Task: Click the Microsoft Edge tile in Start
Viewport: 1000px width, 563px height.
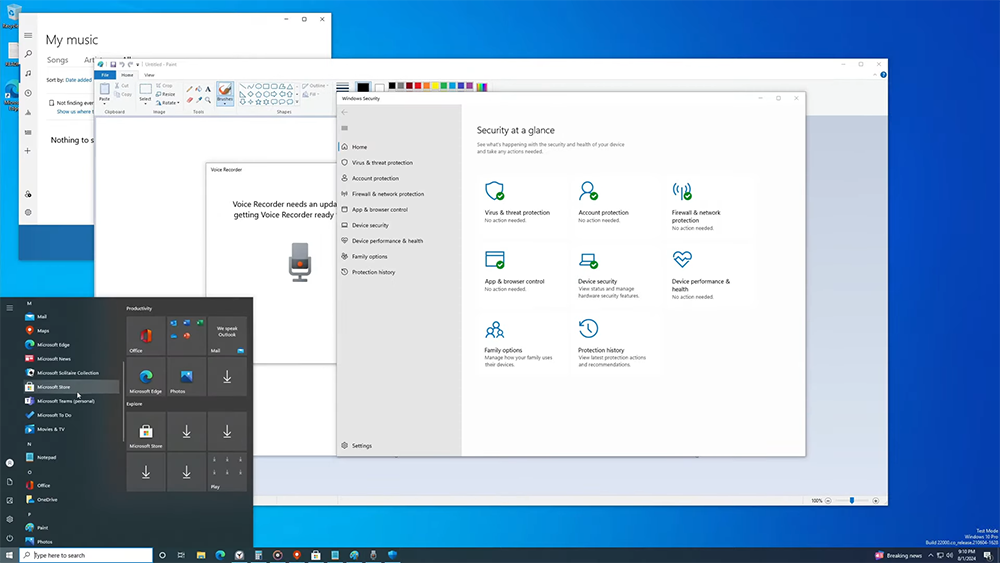Action: coord(146,377)
